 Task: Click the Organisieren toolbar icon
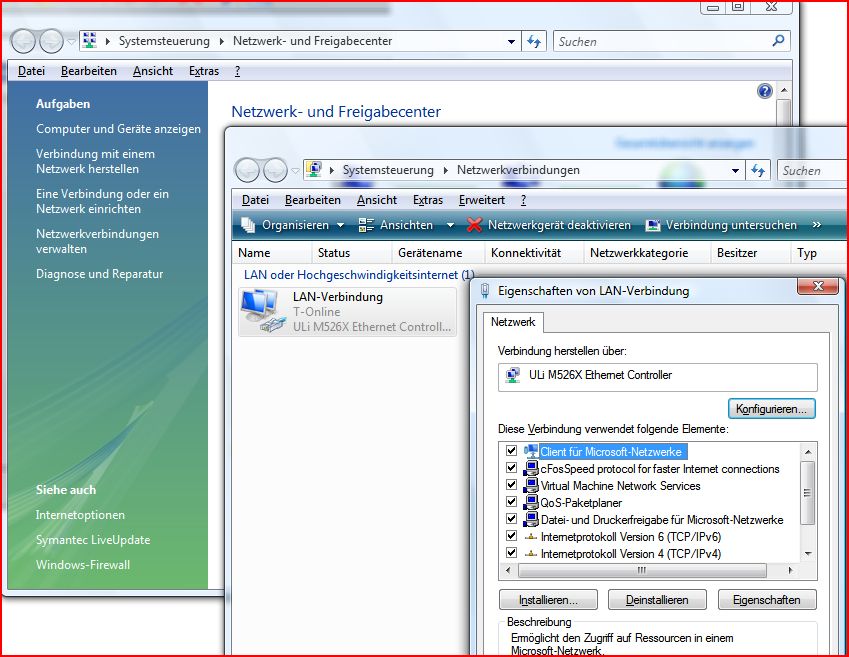coord(248,225)
